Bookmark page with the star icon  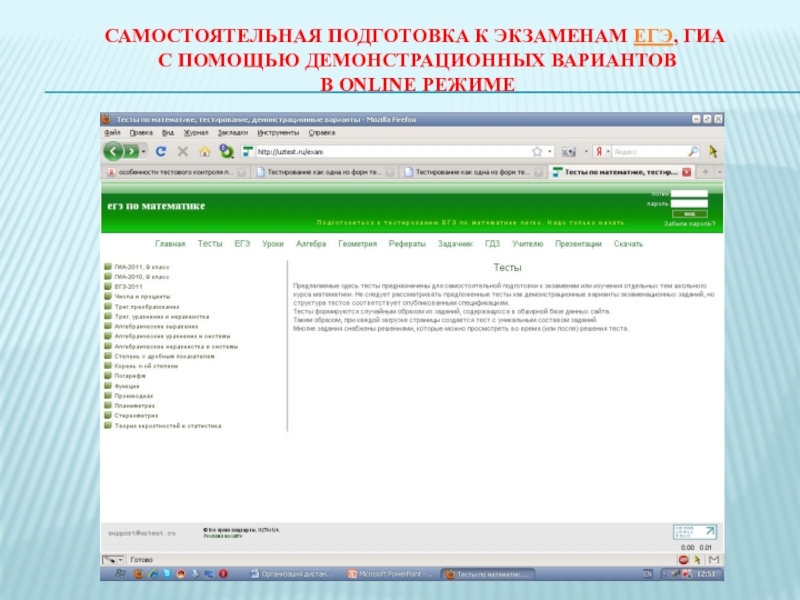(x=537, y=152)
